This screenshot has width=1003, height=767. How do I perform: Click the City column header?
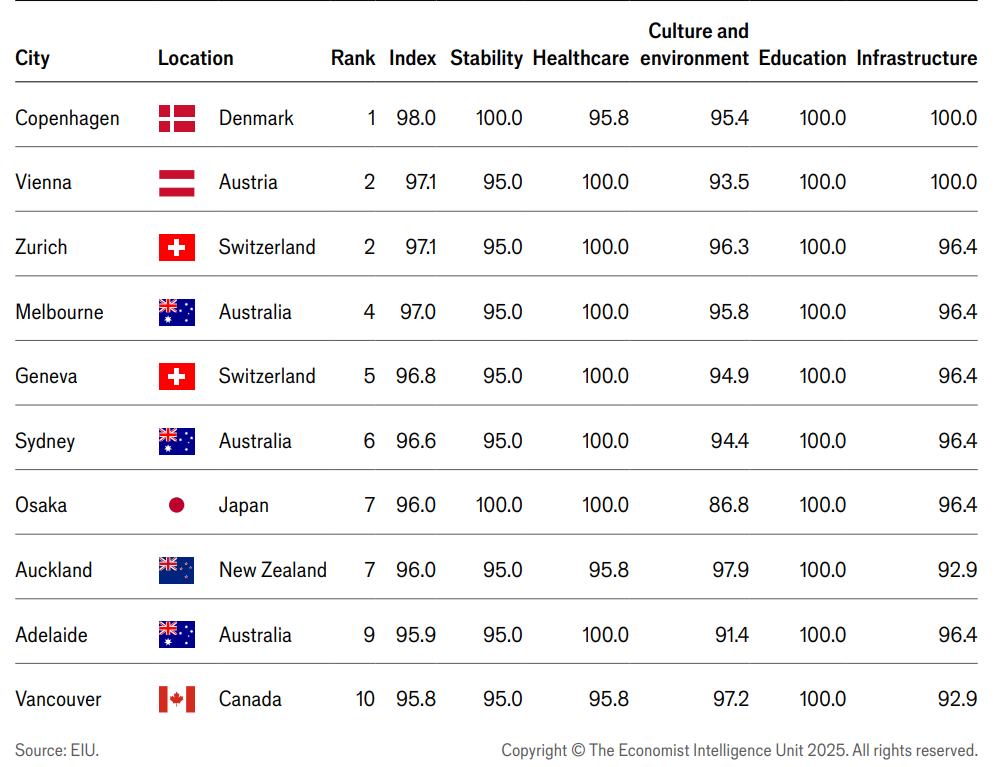[x=32, y=58]
